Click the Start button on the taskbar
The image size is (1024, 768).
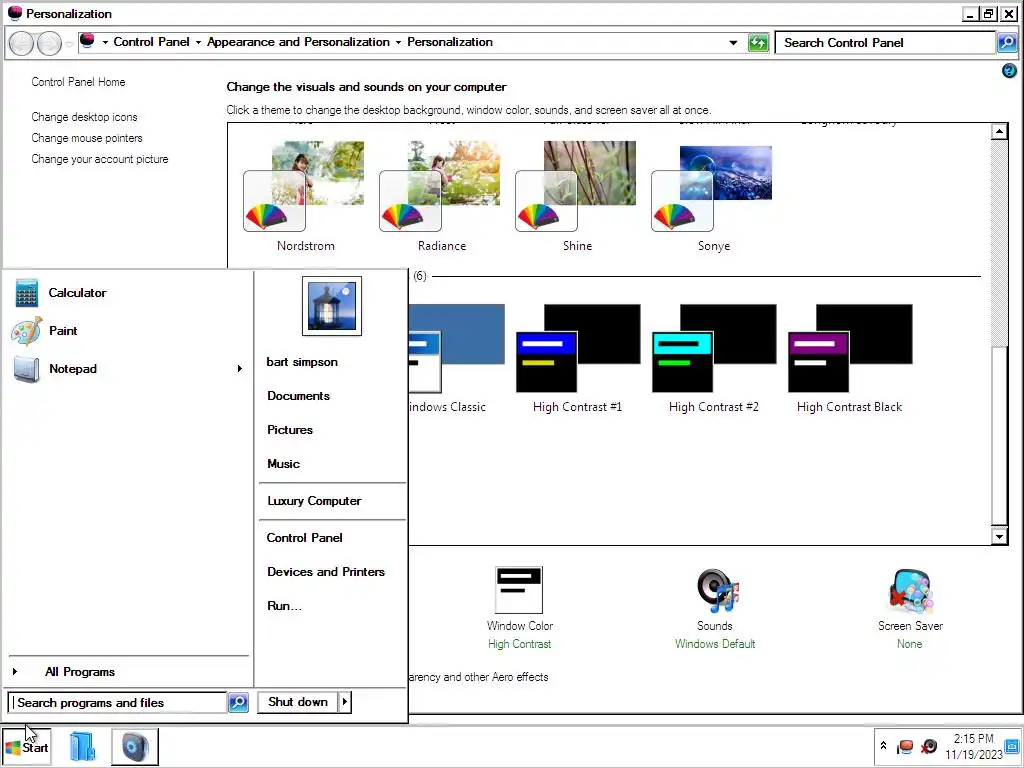tap(26, 747)
